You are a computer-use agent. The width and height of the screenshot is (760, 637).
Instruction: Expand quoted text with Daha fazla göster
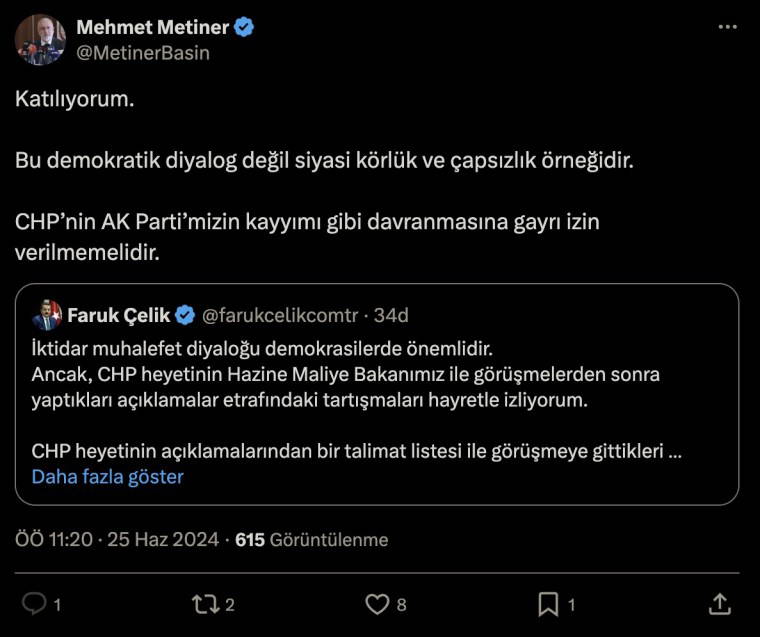pos(108,477)
